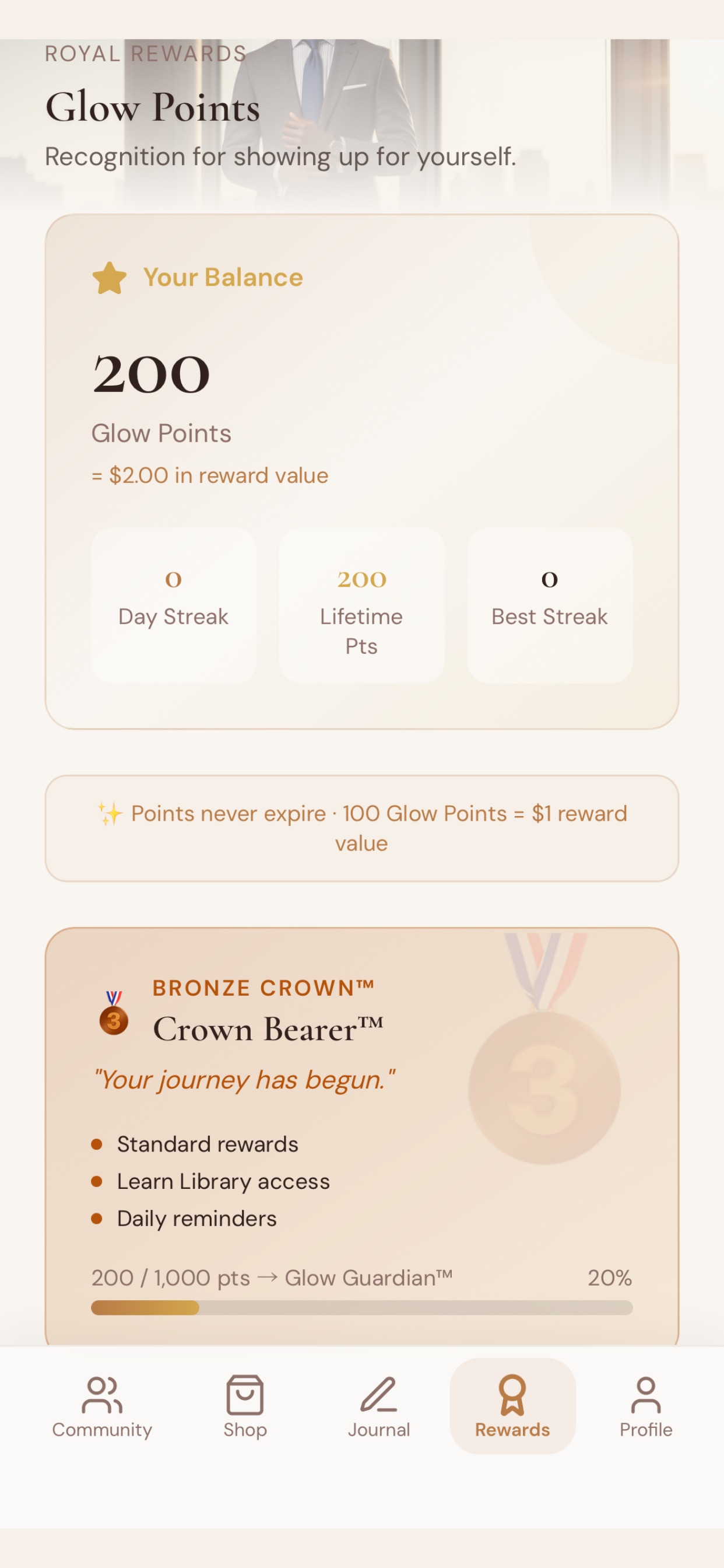
Task: Tap the large faded bronze medal graphic
Action: [x=544, y=1048]
